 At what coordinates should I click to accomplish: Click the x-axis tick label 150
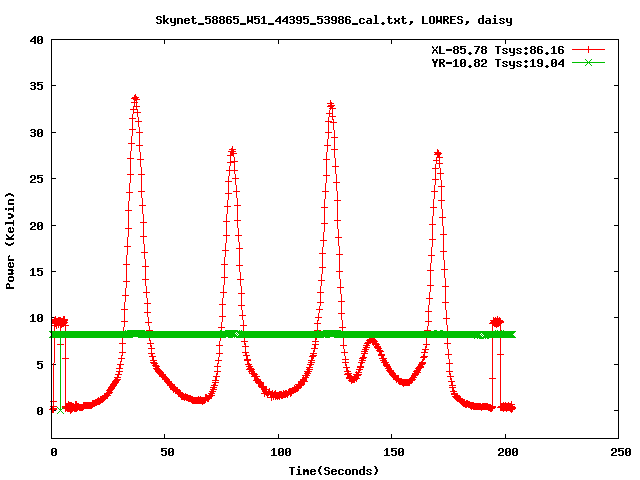click(394, 452)
